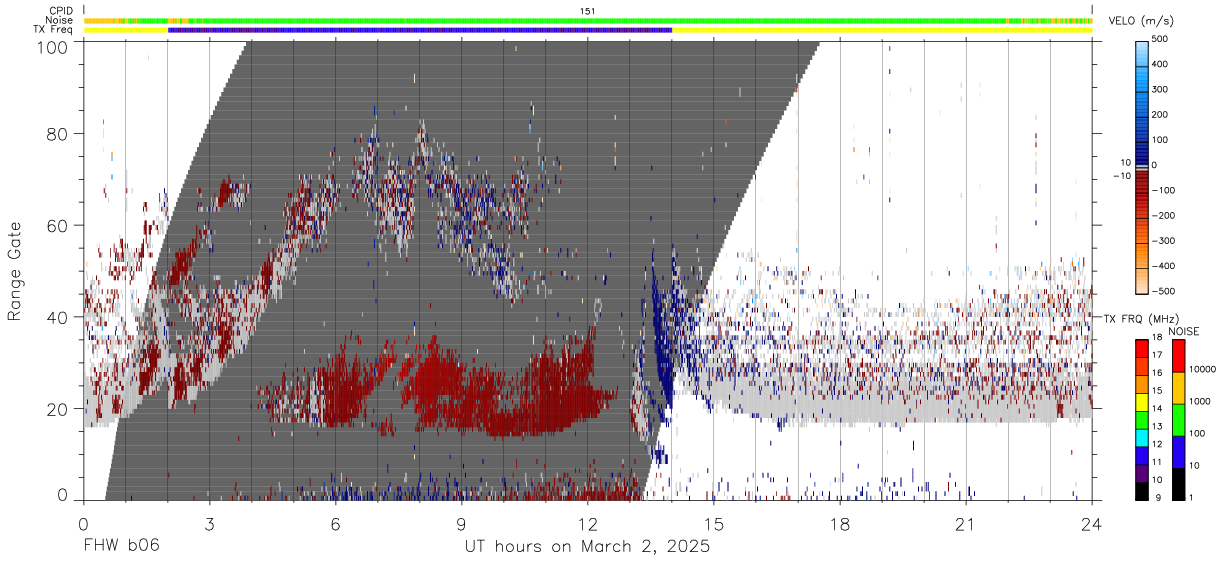Click the 20 tick on the Range Gate axis
This screenshot has width=1228, height=567.
57,409
